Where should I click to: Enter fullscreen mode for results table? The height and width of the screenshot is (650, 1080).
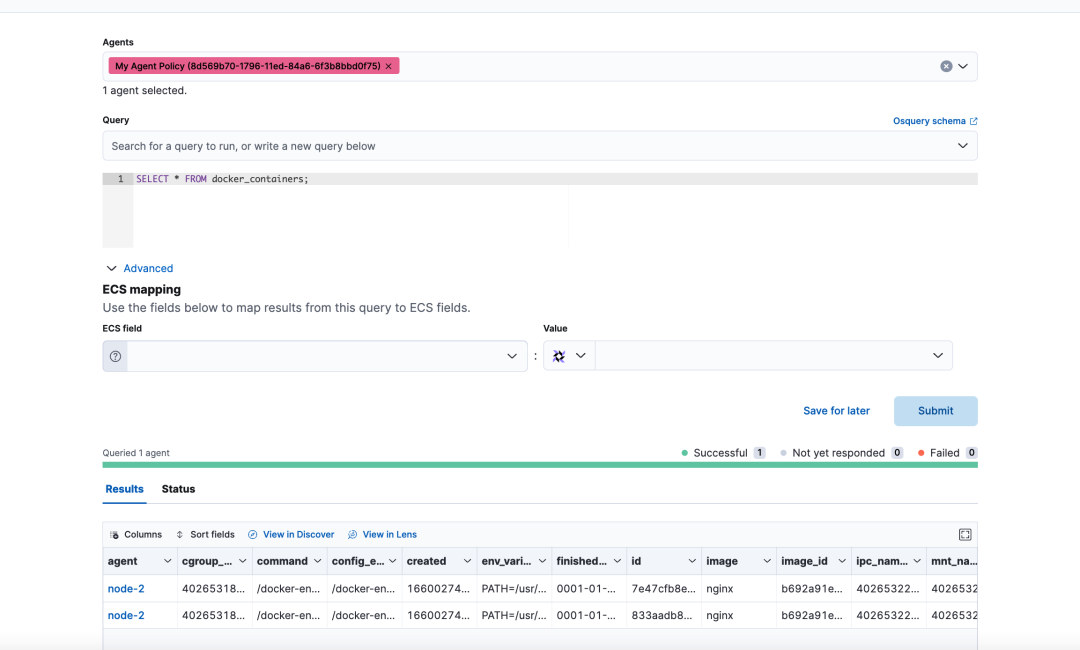[965, 535]
